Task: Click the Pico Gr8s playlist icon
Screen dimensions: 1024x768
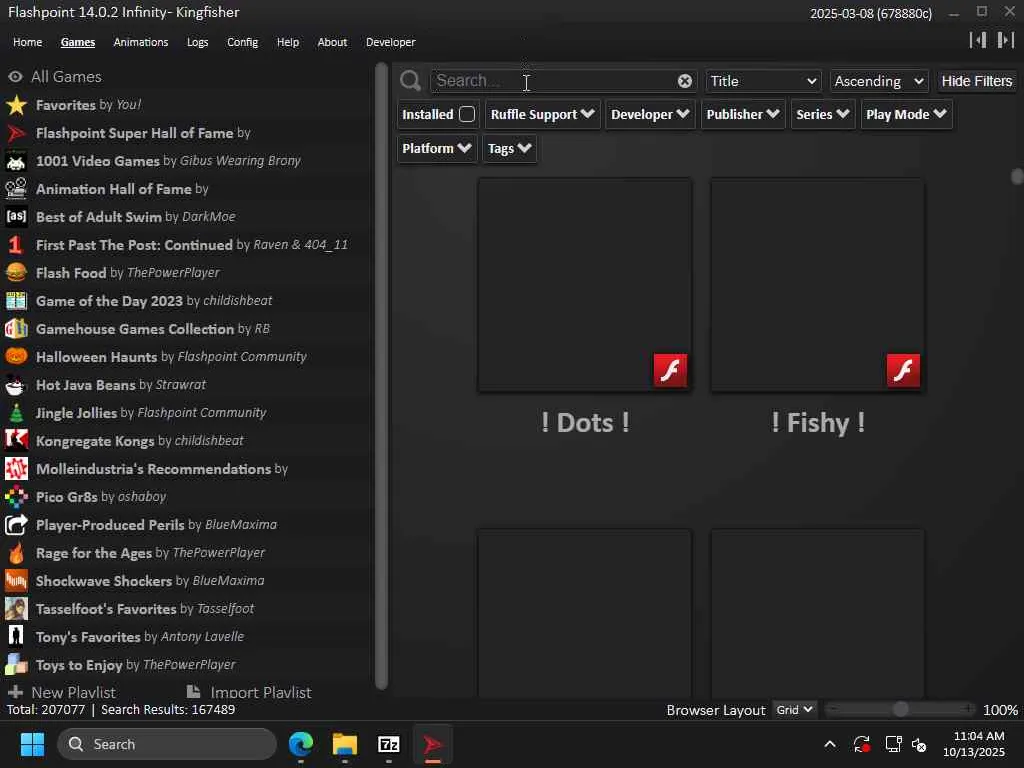Action: click(x=16, y=496)
